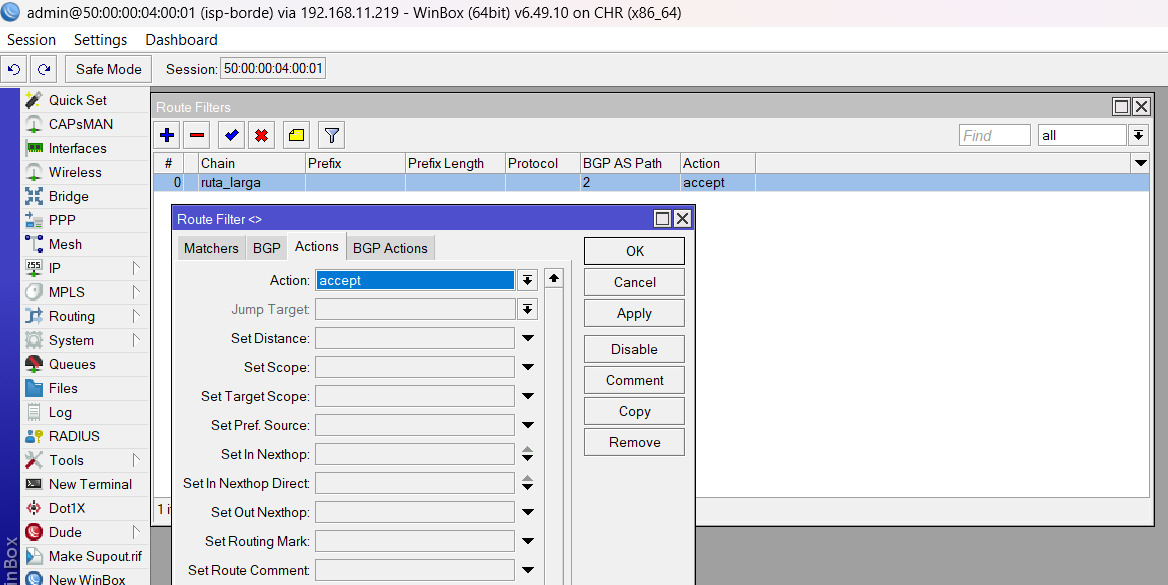Expand the Set Distance field
Viewport: 1168px width, 585px height.
click(x=527, y=338)
